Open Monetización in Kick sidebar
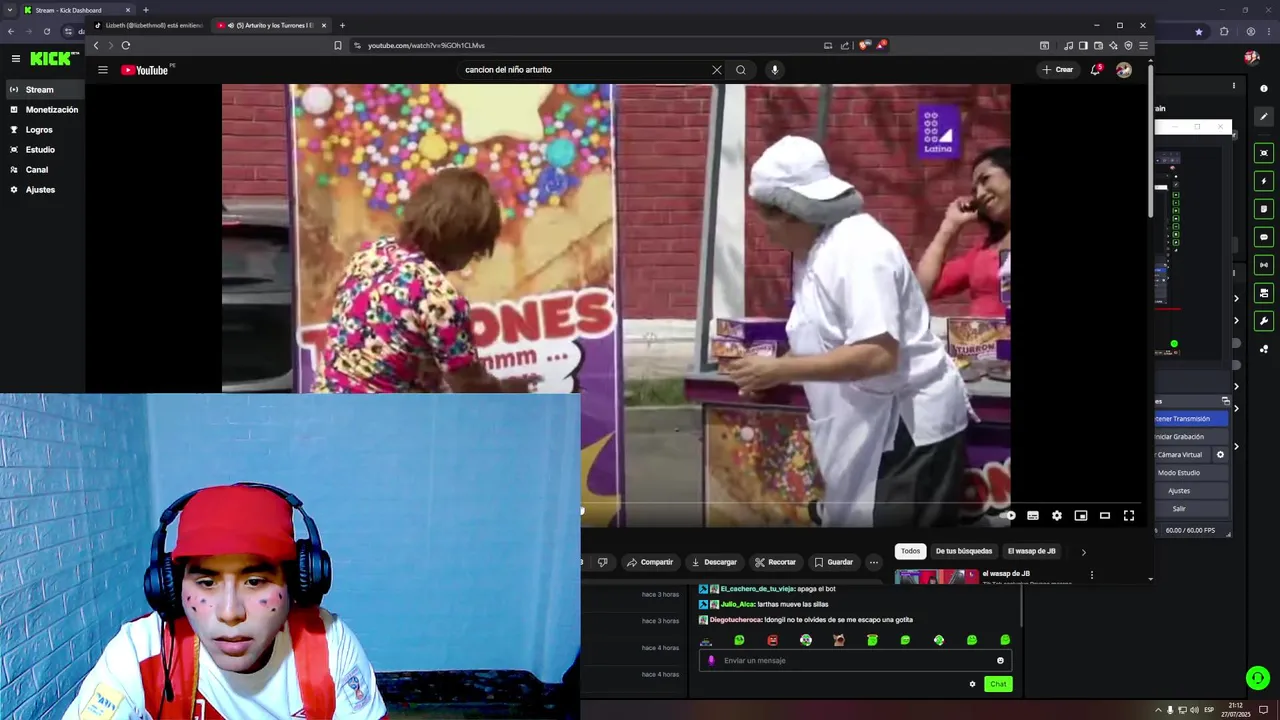 44,110
